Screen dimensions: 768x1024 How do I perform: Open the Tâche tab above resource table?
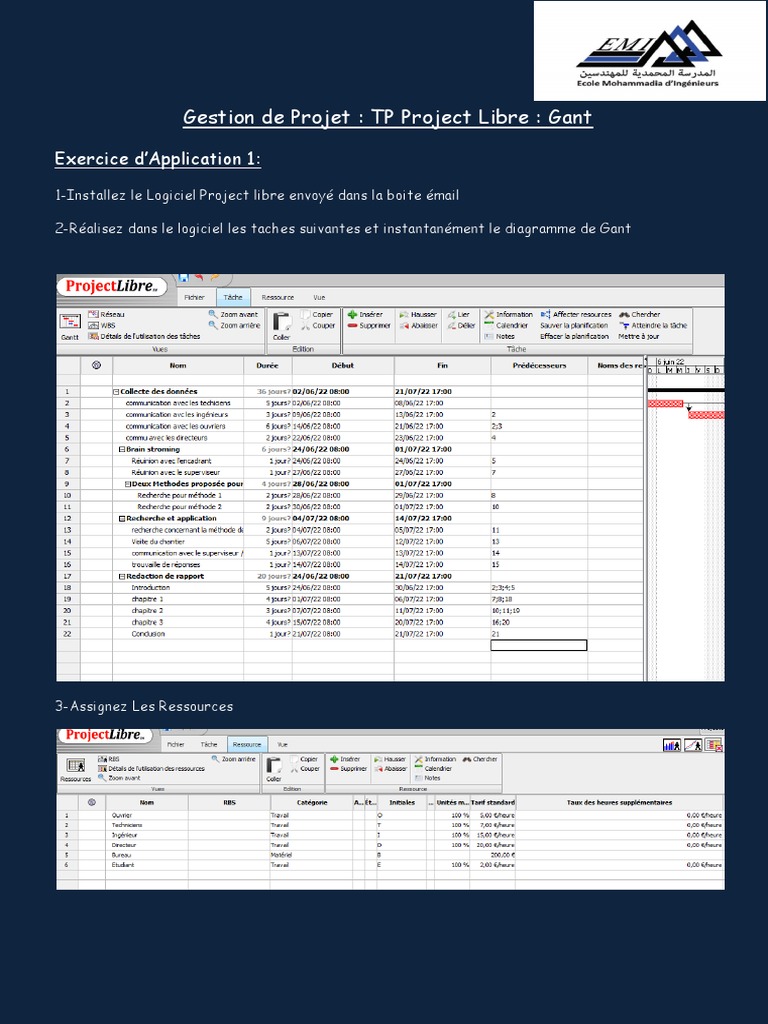209,744
